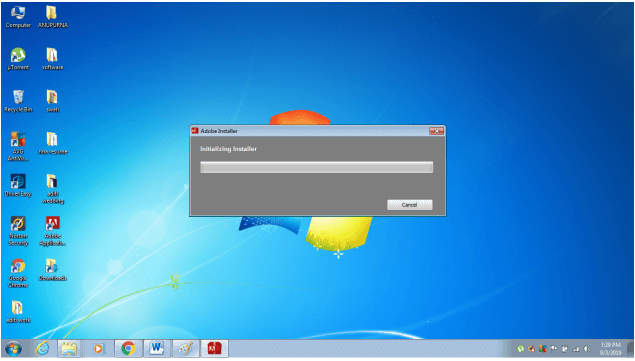This screenshot has width=635, height=361.
Task: Open the µTorrent desktop icon
Action: 18,59
